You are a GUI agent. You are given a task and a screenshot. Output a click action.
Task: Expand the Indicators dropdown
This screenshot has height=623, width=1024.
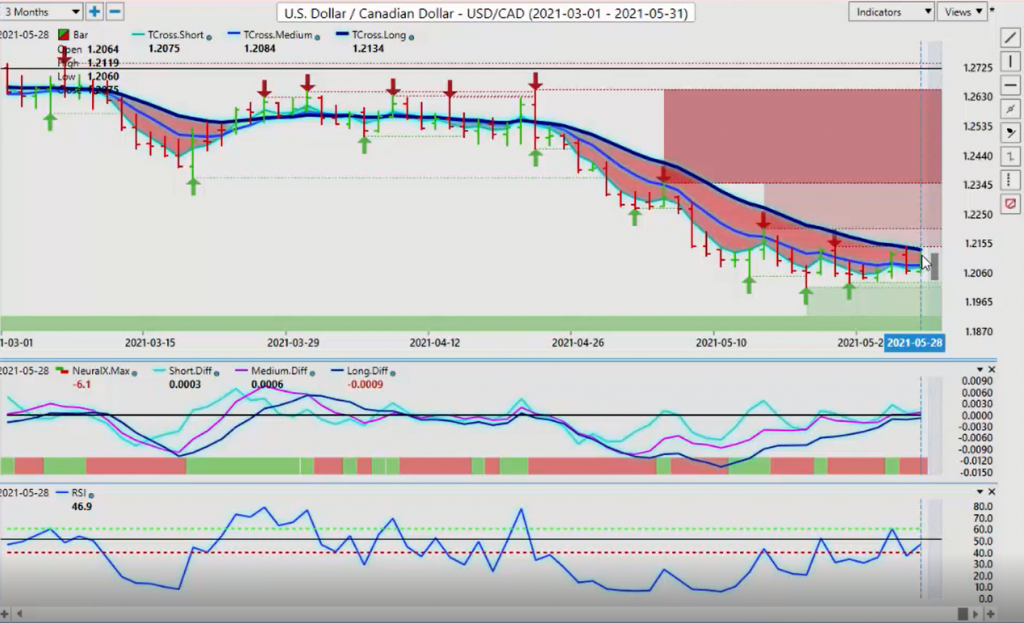pyautogui.click(x=892, y=12)
